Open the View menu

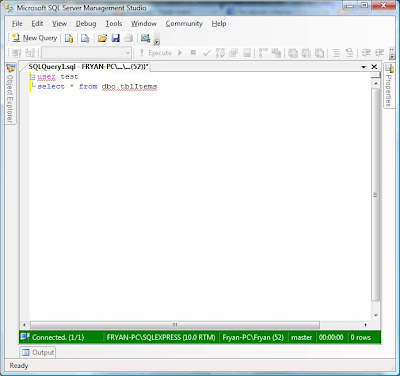(x=59, y=24)
